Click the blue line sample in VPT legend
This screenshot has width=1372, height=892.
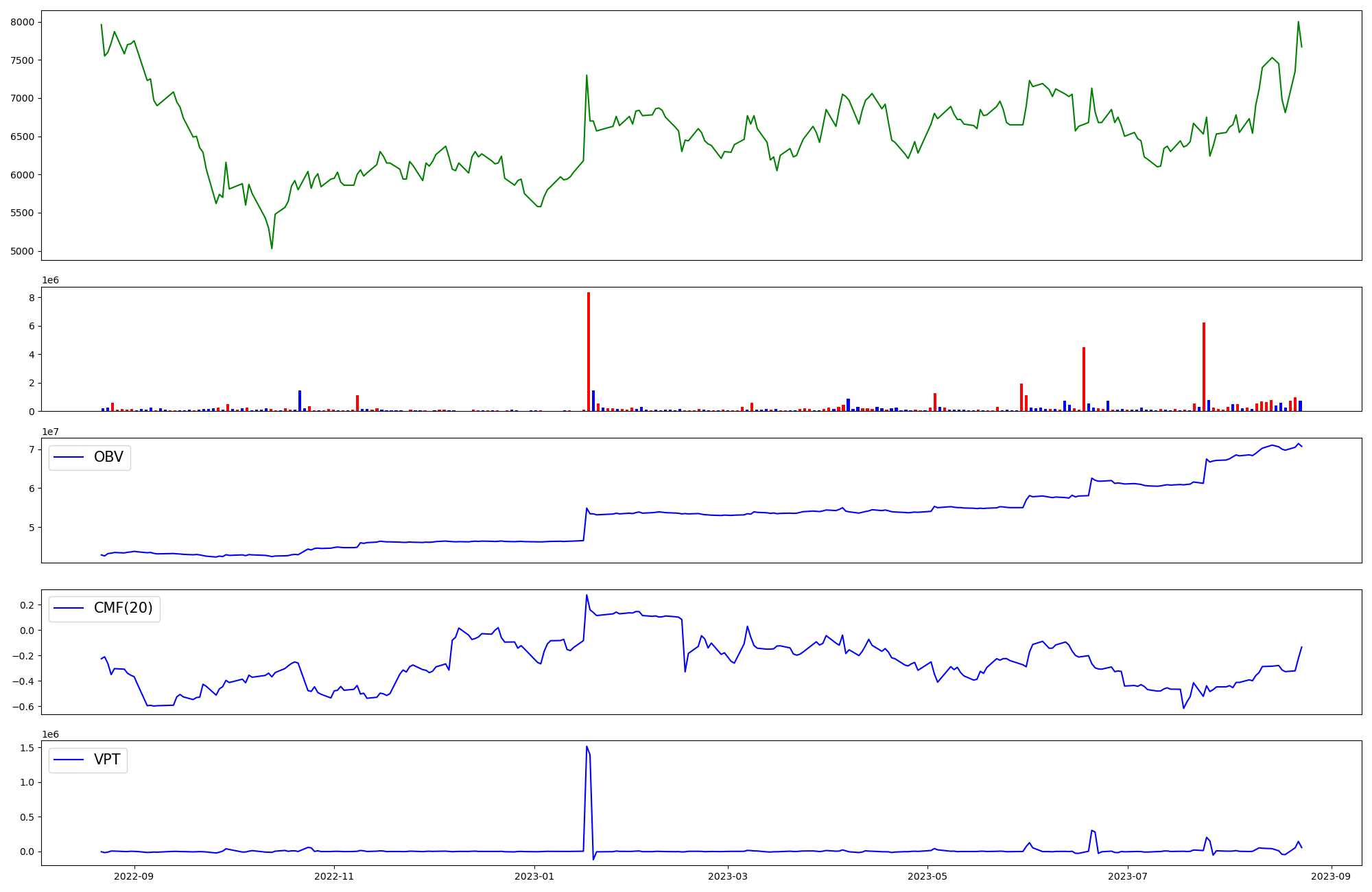click(x=69, y=760)
